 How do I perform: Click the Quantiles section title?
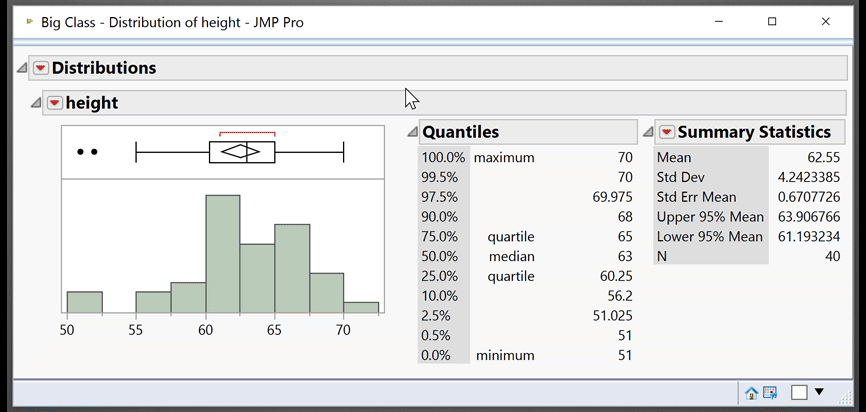coord(461,132)
